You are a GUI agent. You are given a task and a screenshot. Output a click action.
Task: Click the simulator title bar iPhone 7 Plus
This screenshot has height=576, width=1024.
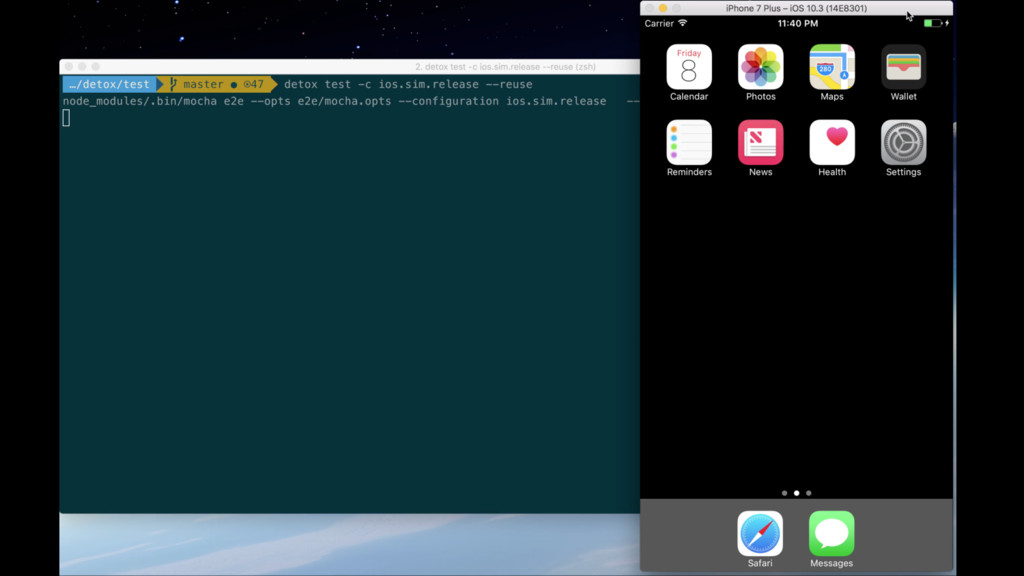tap(796, 8)
